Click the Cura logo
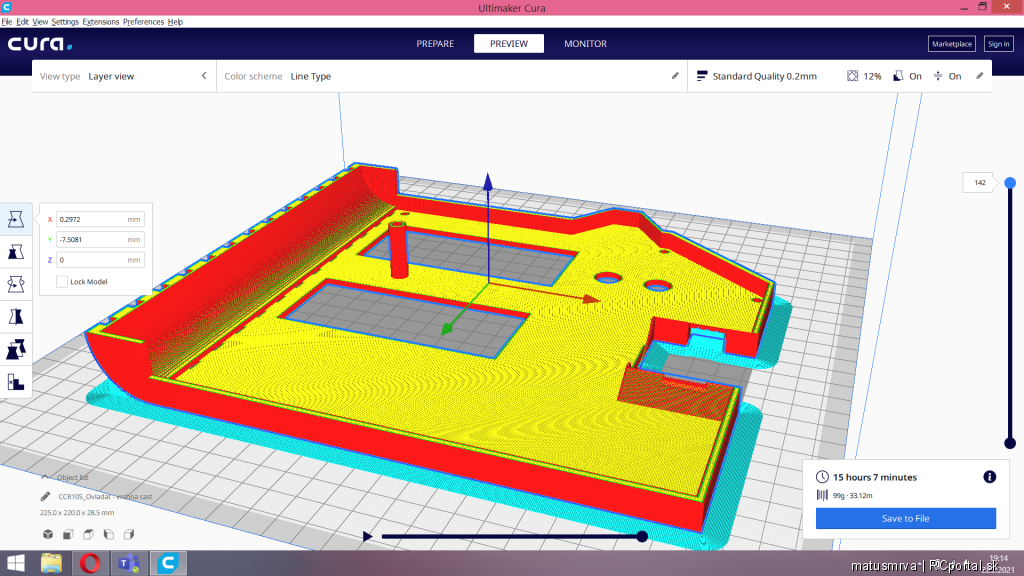This screenshot has height=576, width=1024. pos(40,44)
